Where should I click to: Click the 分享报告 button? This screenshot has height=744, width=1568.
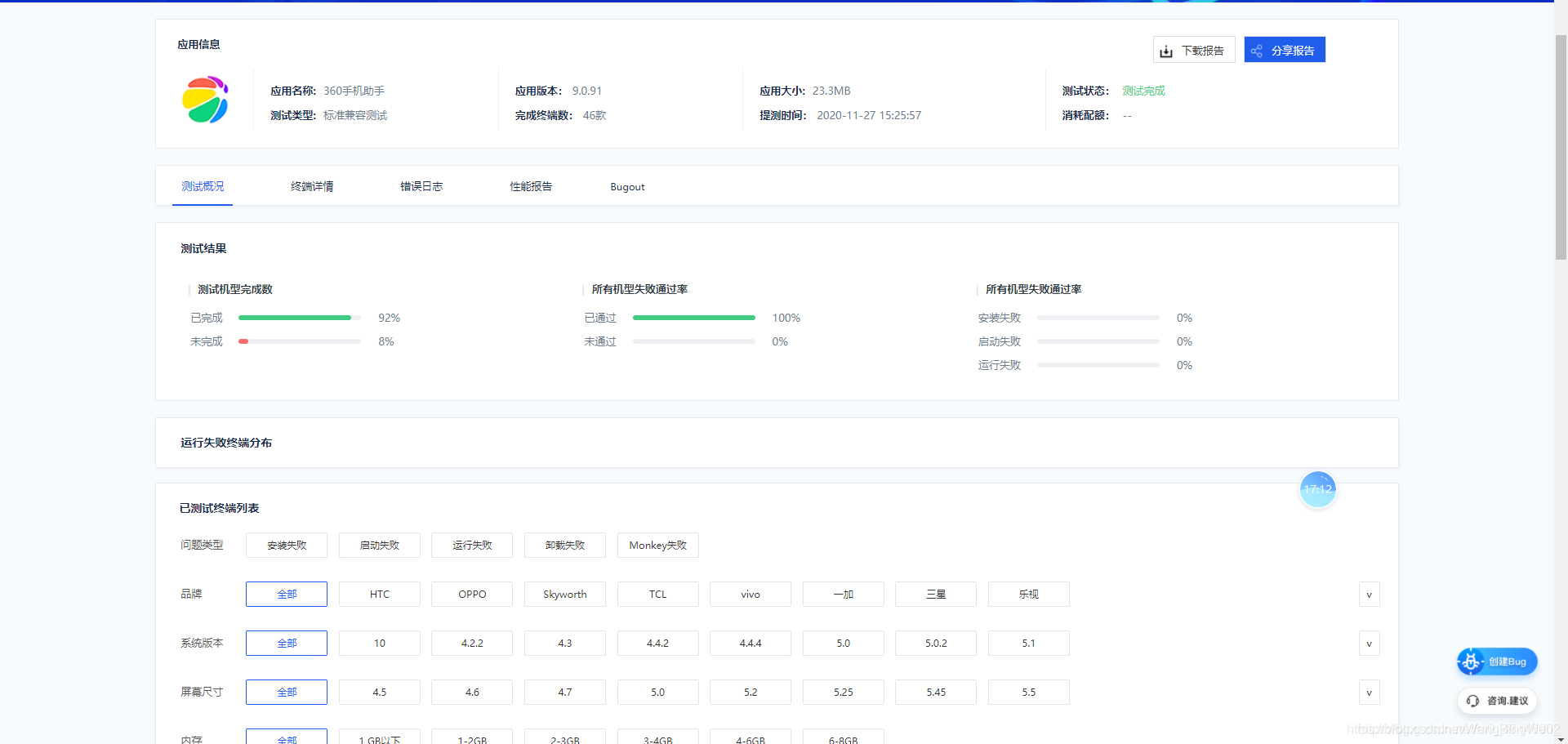tap(1285, 50)
